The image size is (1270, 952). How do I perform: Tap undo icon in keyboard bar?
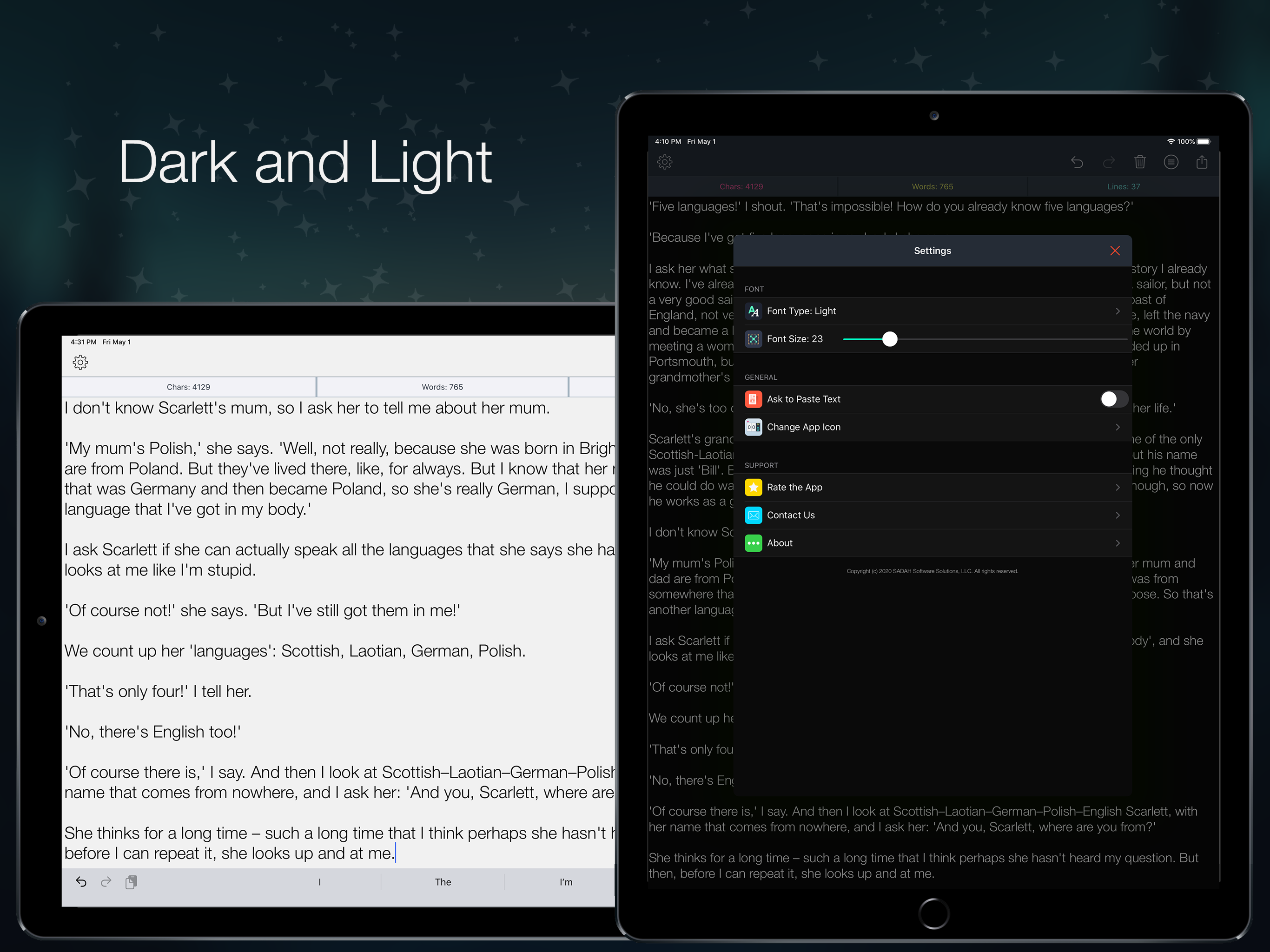[x=81, y=882]
